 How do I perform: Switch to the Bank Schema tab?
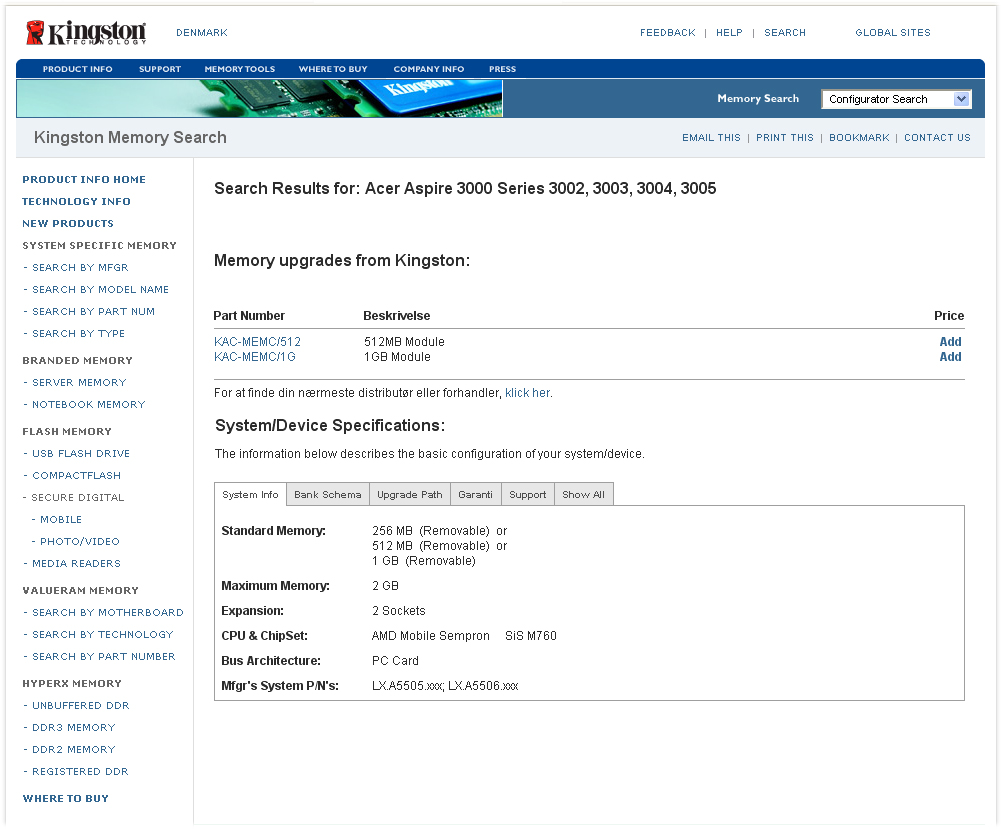(x=328, y=495)
